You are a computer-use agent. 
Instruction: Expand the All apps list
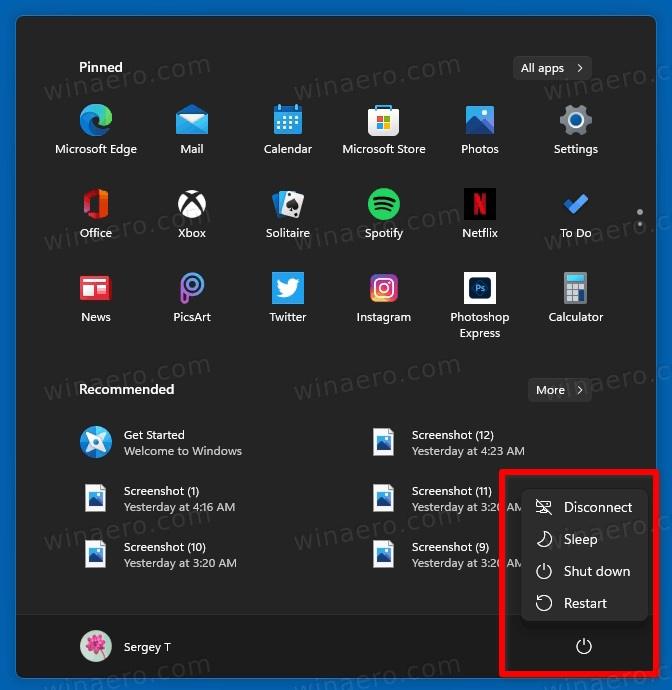coord(551,68)
